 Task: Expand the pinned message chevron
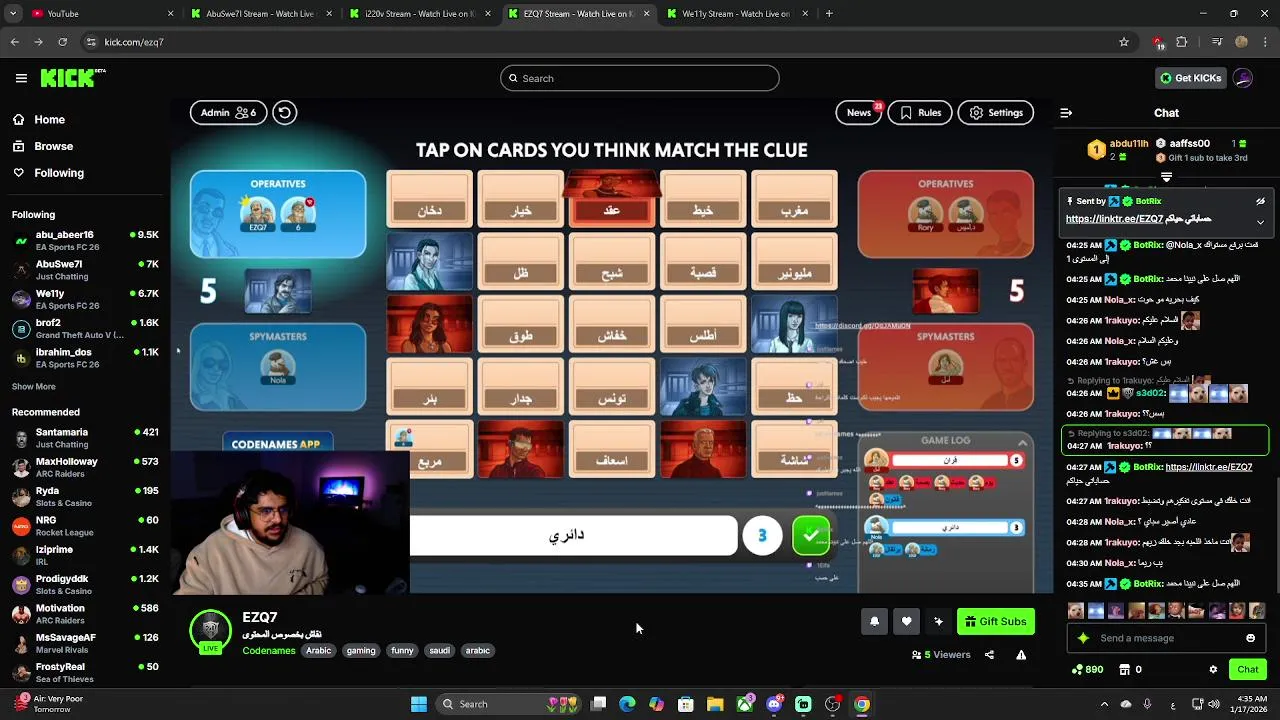(x=1260, y=222)
